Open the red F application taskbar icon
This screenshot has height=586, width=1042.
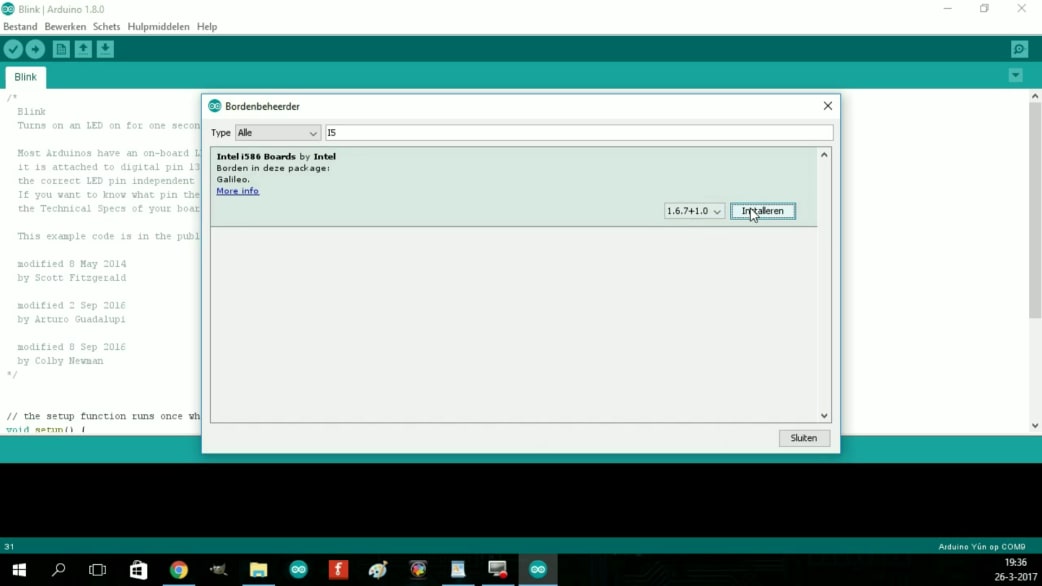[x=338, y=570]
